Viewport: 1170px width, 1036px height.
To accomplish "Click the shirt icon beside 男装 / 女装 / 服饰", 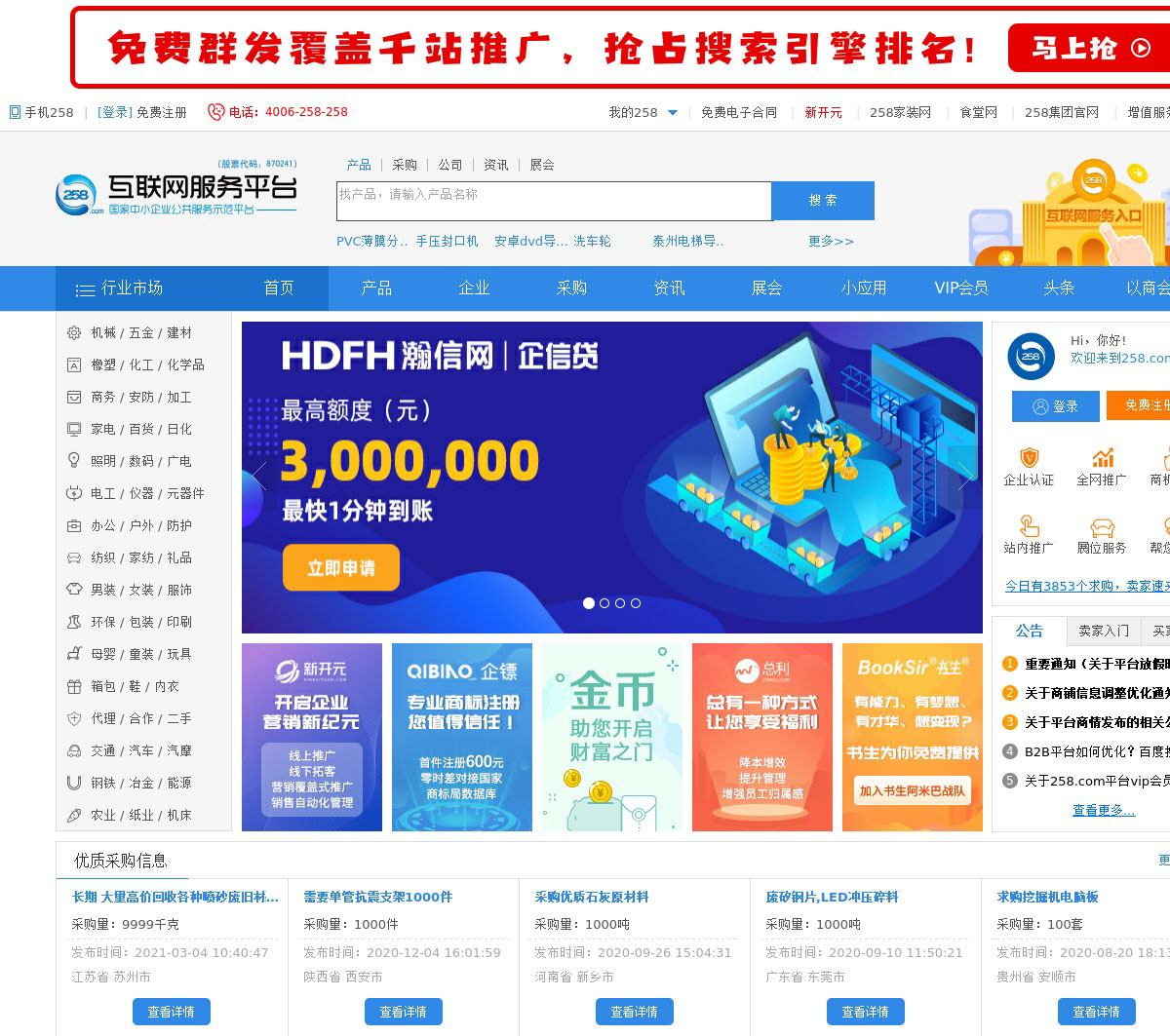I will 74,590.
